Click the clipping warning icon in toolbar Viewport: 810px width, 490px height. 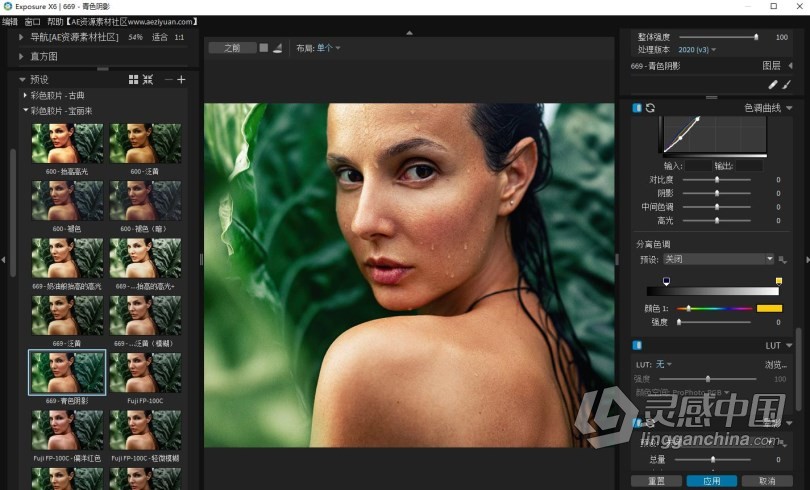point(278,48)
